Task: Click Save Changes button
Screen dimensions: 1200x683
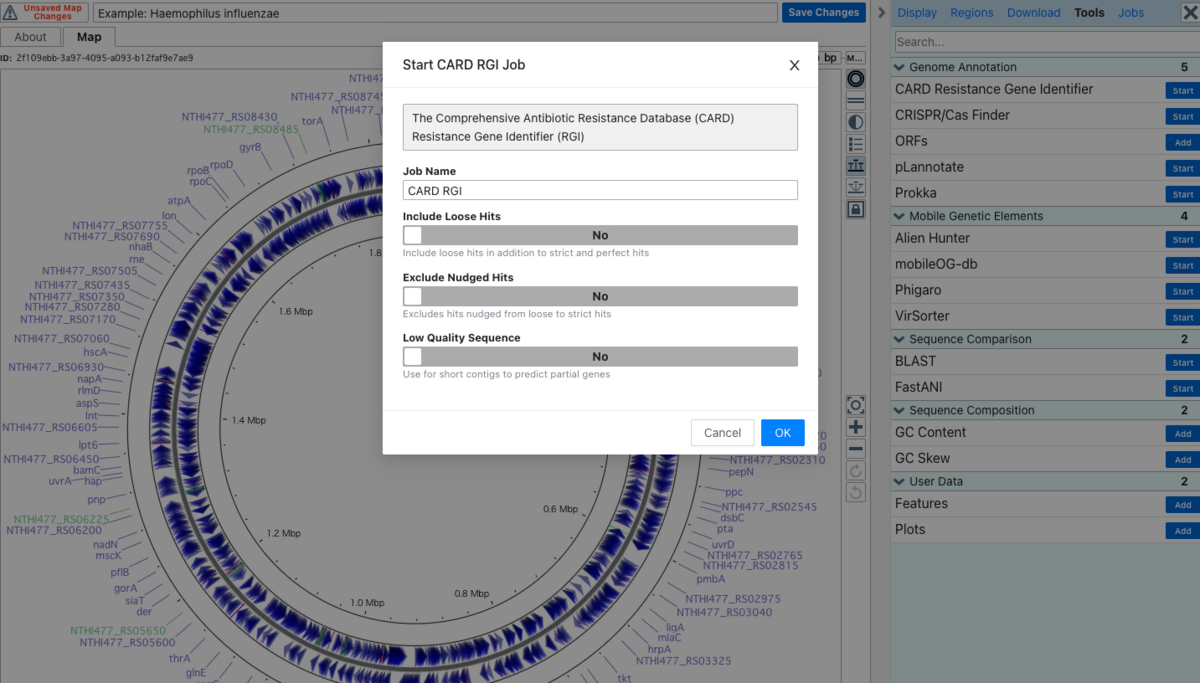Action: tap(823, 12)
